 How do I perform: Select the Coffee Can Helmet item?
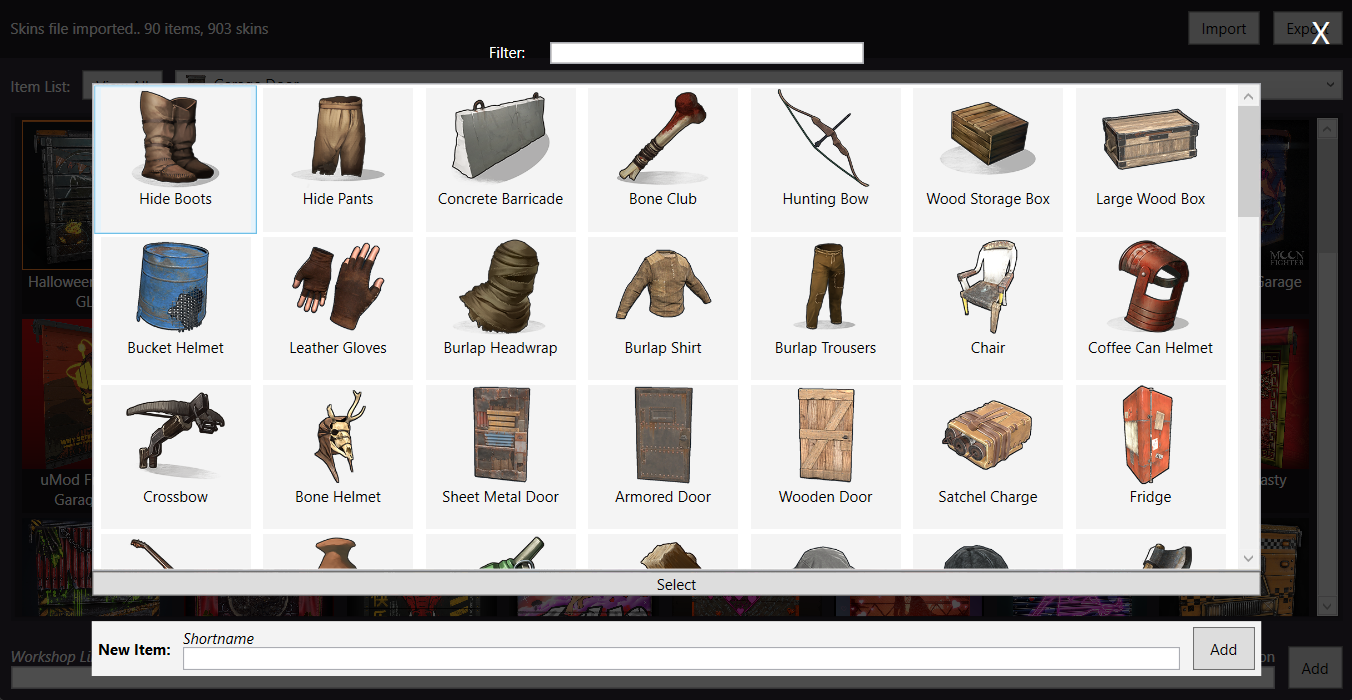(1150, 308)
